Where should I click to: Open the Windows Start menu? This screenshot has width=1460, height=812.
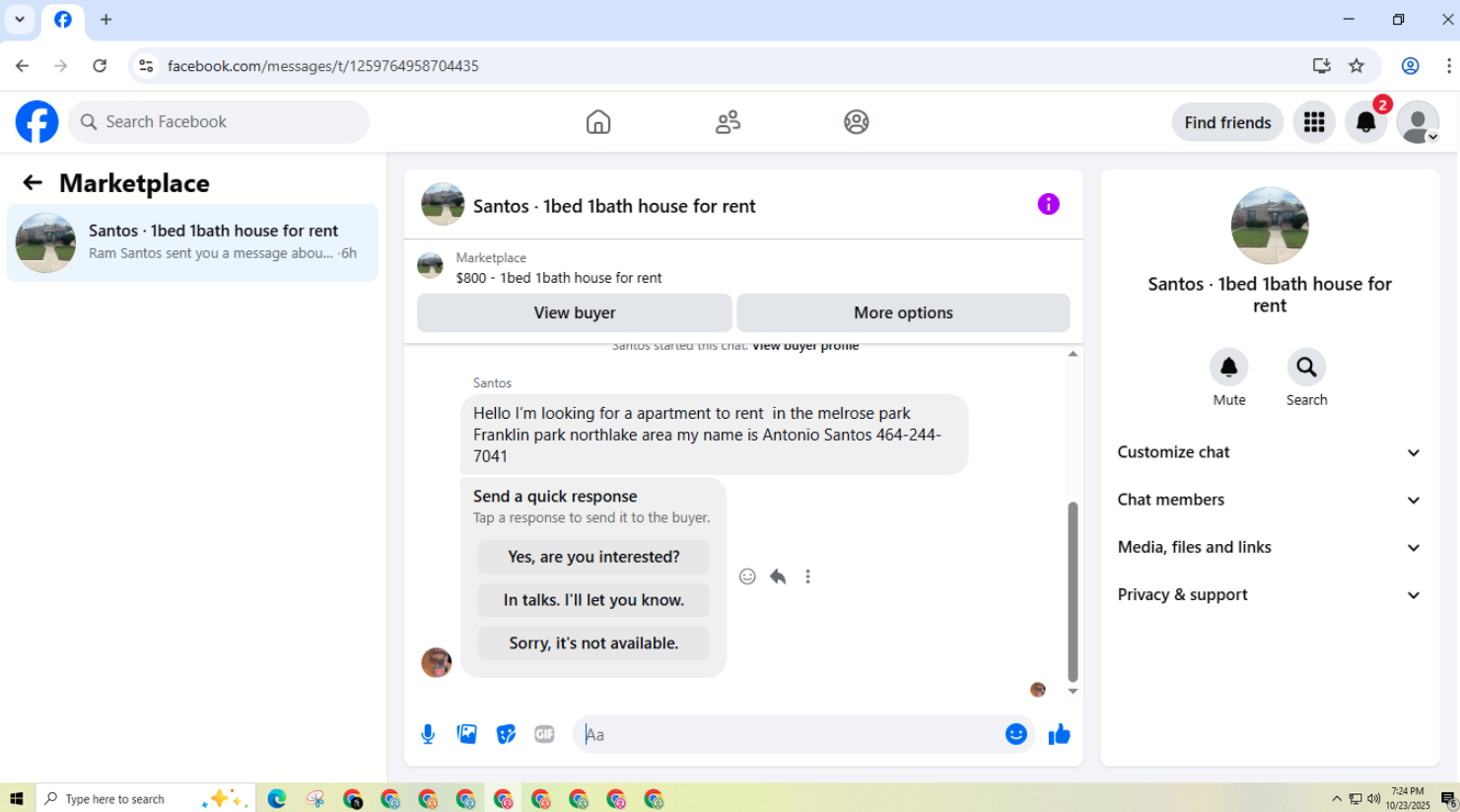tap(17, 799)
